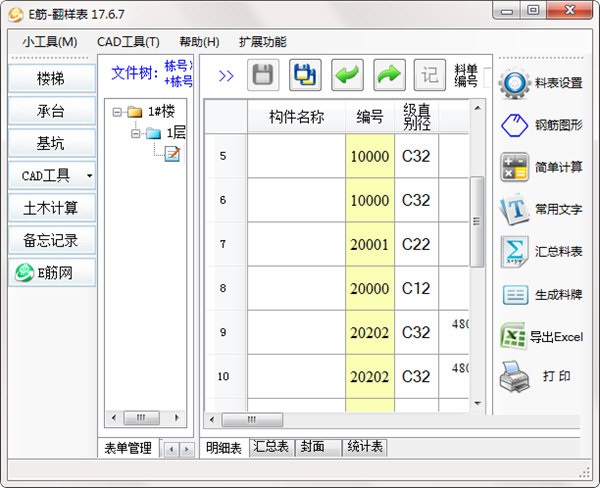The image size is (600, 488).
Task: Click the E筋 app icon in title bar
Action: [16, 15]
